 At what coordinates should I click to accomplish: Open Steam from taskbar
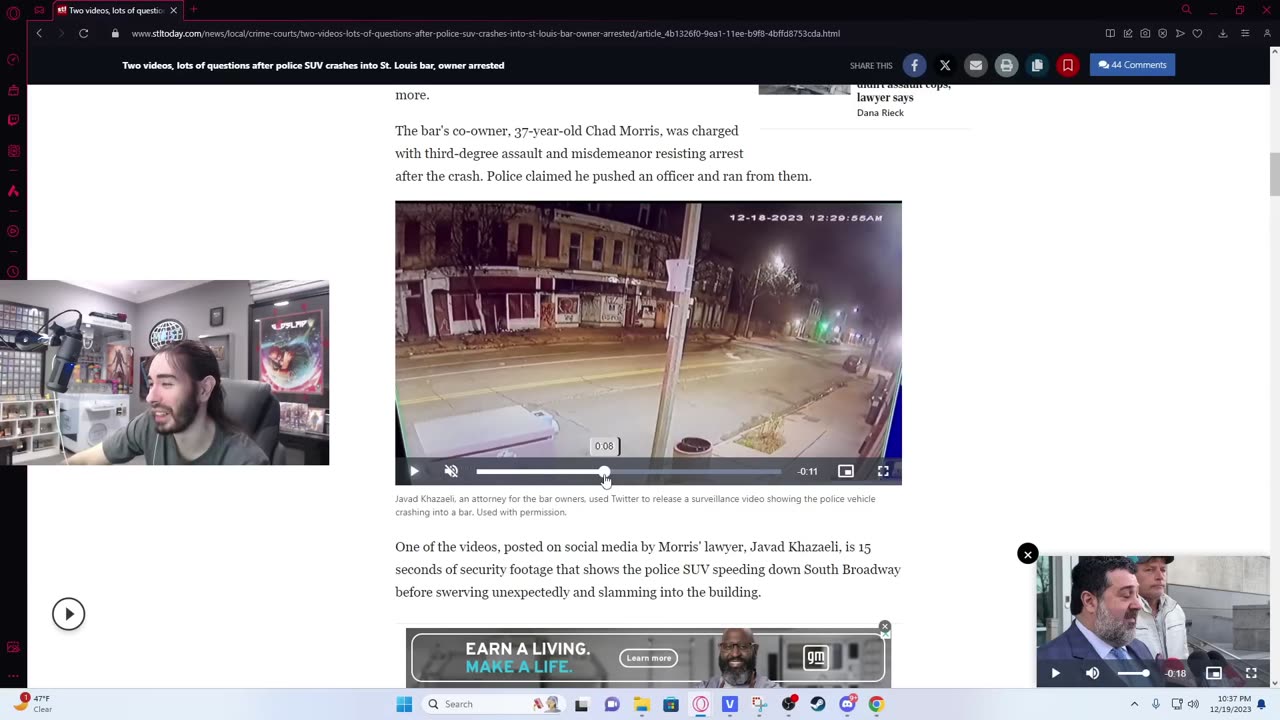[818, 704]
